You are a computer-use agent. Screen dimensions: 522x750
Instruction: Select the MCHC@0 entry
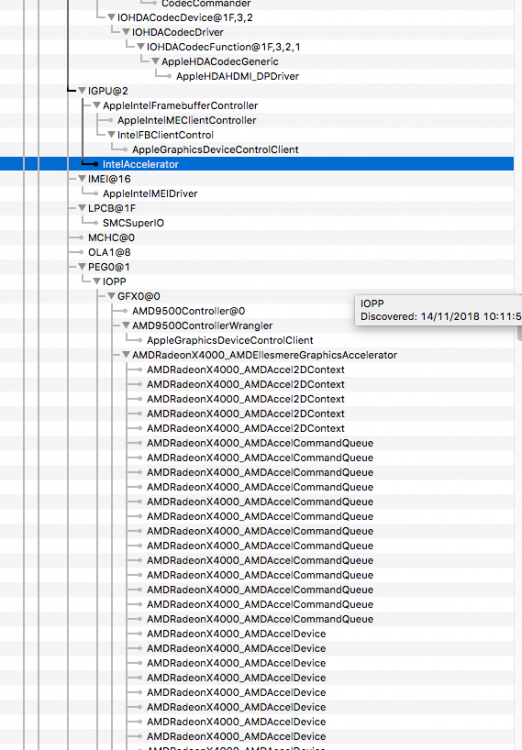click(111, 238)
